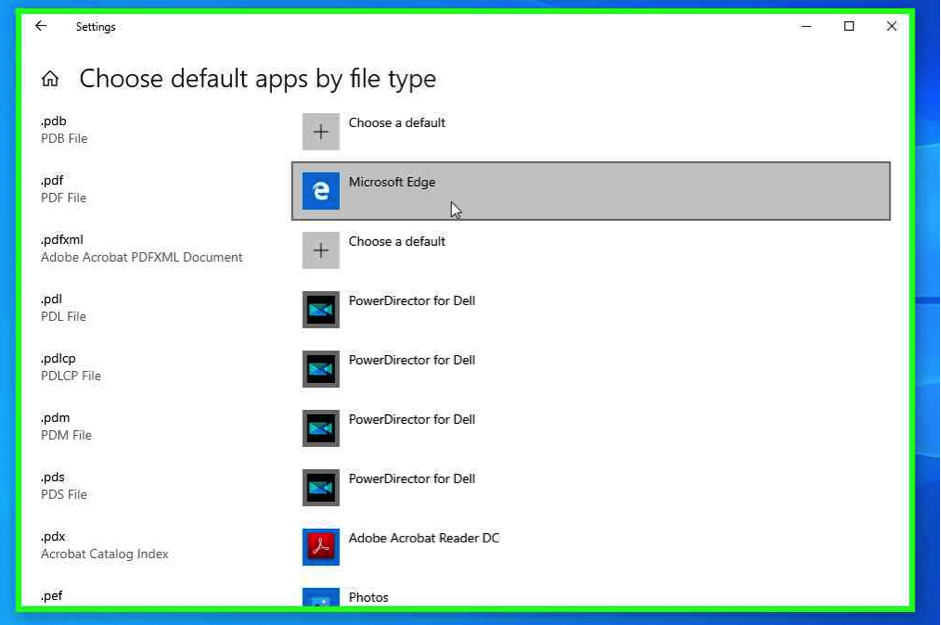Click Adobe Acrobat Reader DC label
This screenshot has height=625, width=941.
click(423, 538)
